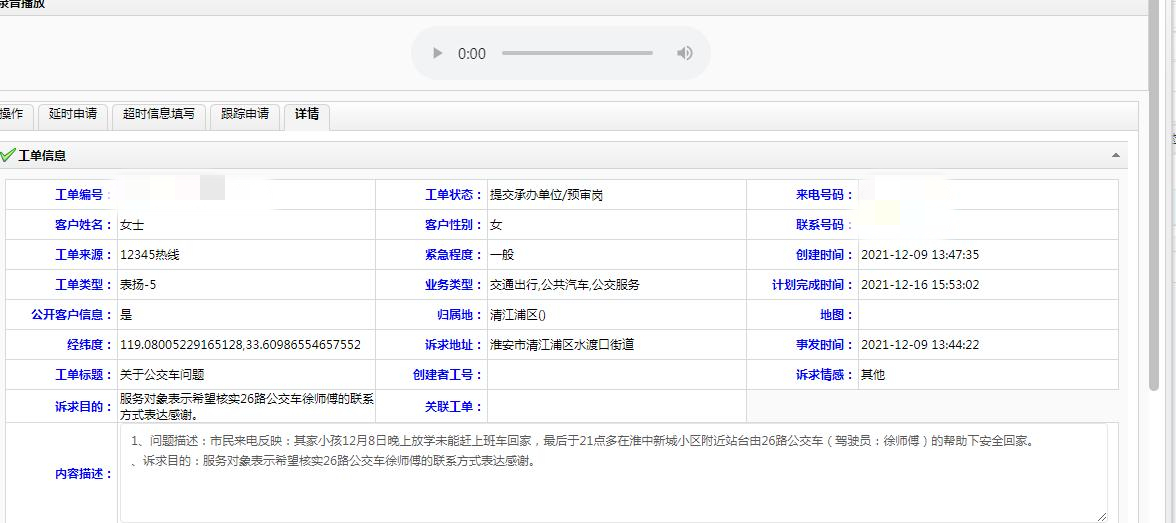Click the green check icon beside 工单信息
Screen dimensions: 1176x523
point(8,155)
